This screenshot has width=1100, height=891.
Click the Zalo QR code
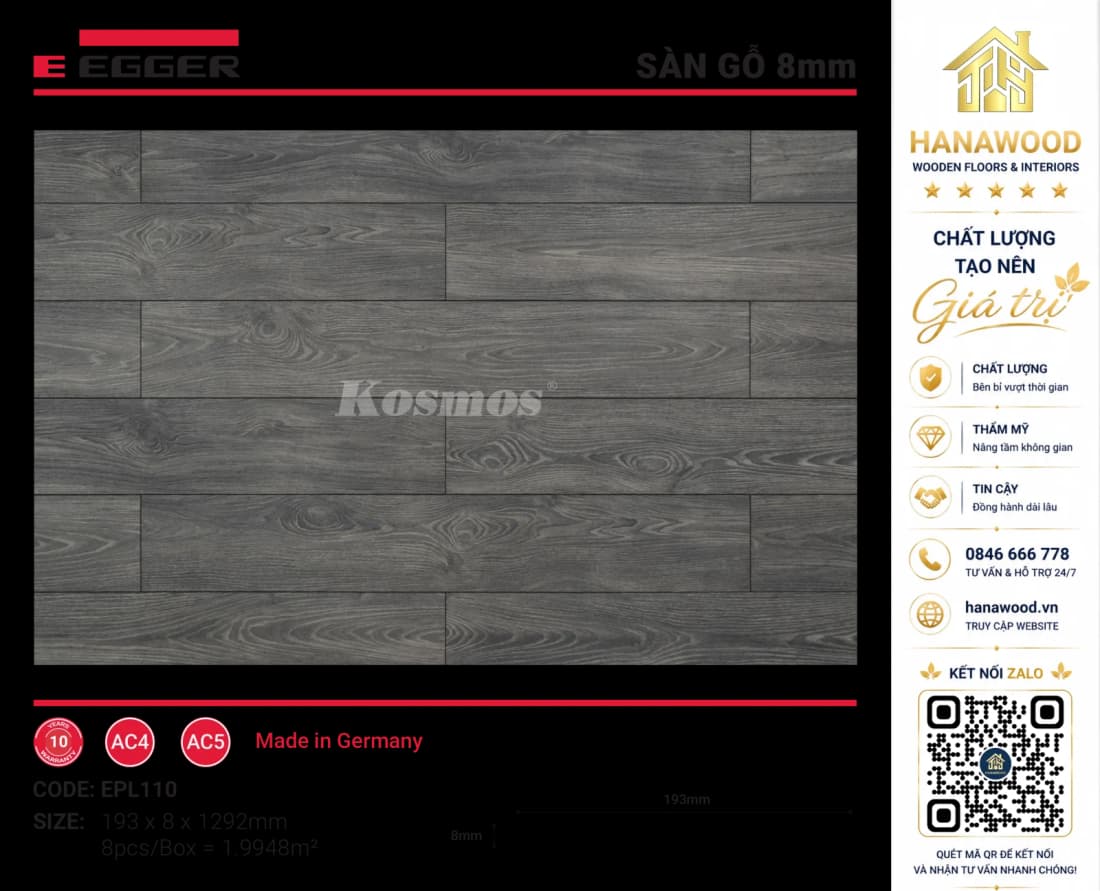[995, 763]
